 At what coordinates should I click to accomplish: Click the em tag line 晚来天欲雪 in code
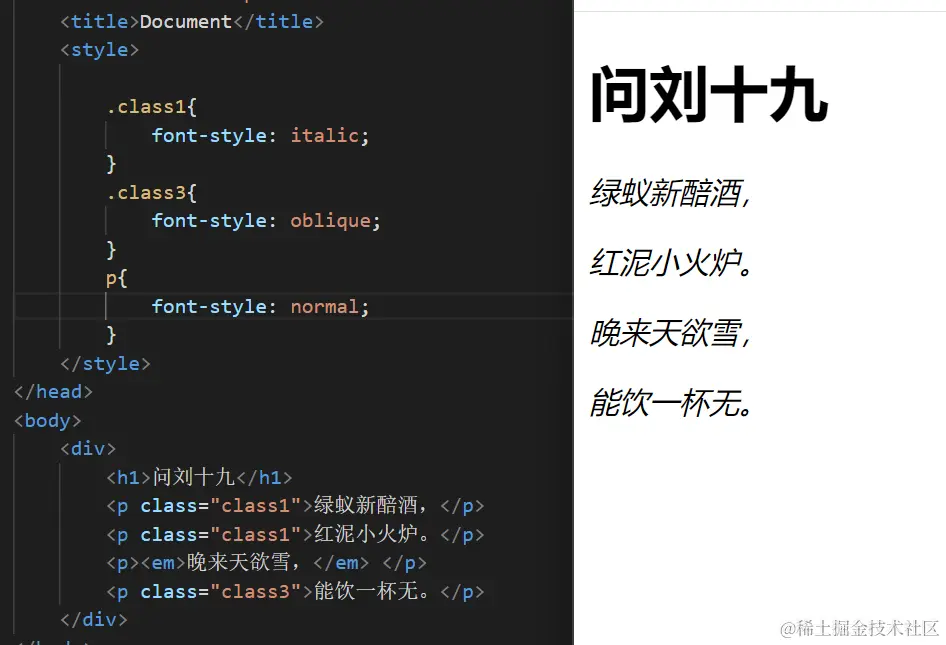pos(266,563)
